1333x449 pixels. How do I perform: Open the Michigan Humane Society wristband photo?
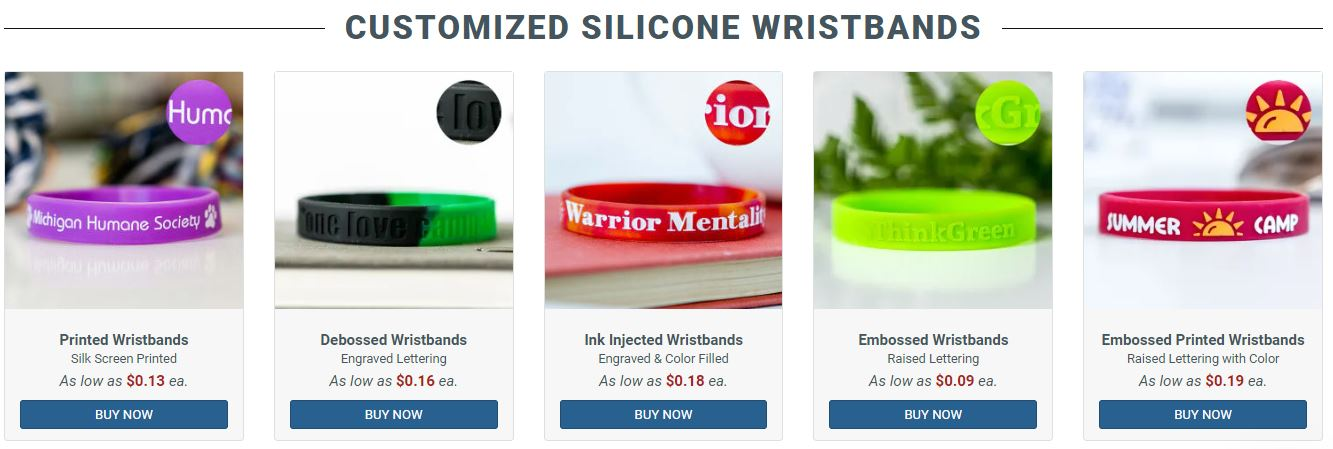(x=124, y=190)
